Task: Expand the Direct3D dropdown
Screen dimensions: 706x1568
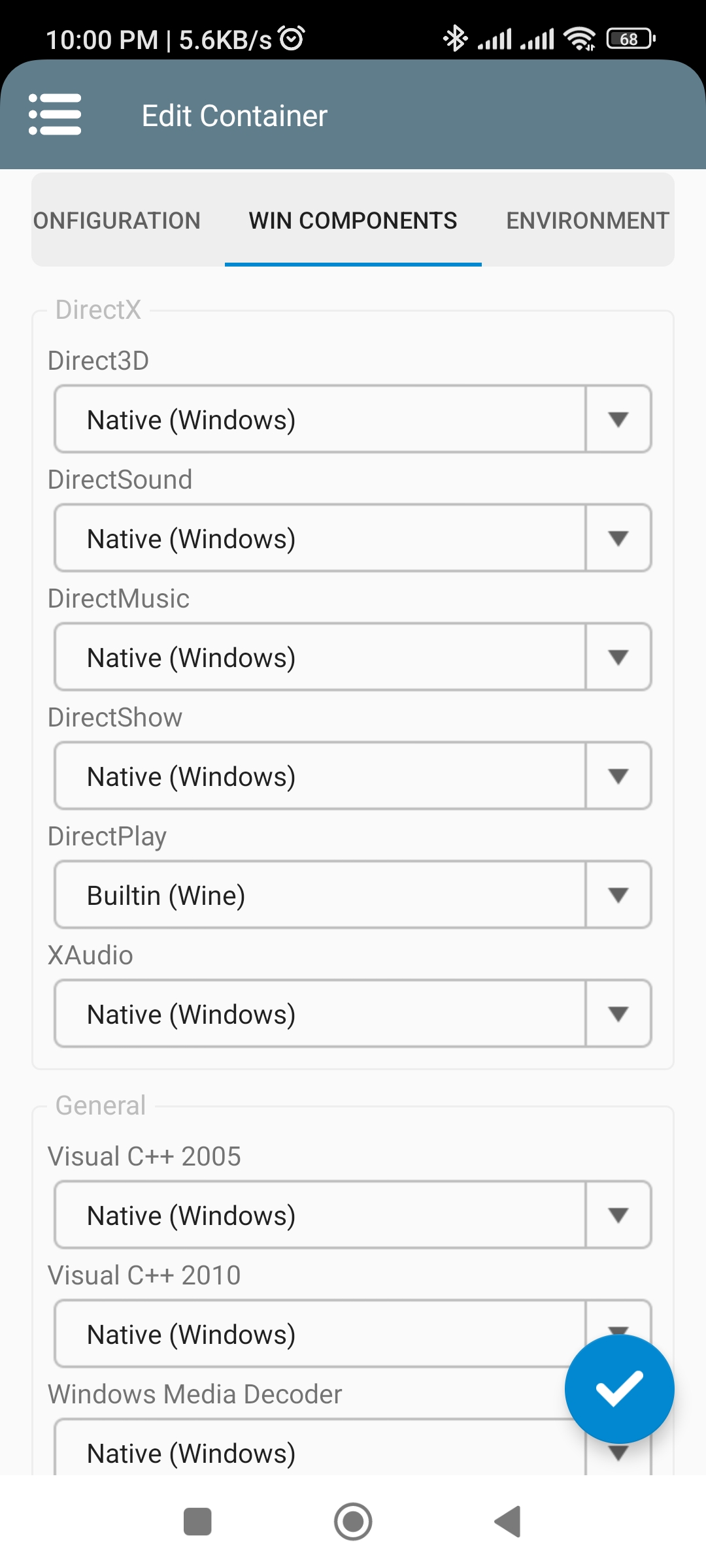Action: [353, 419]
